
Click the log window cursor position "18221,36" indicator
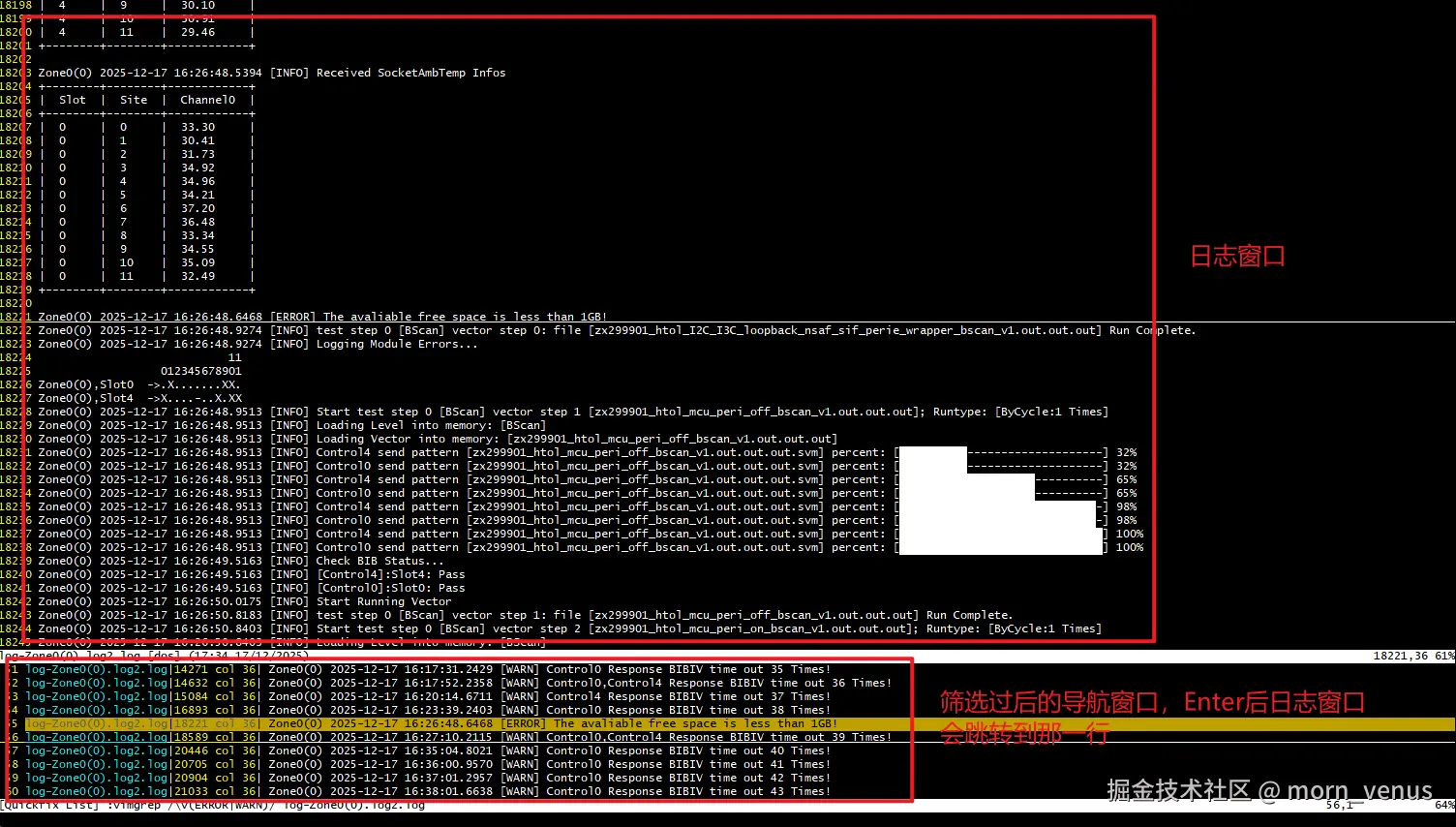1400,656
